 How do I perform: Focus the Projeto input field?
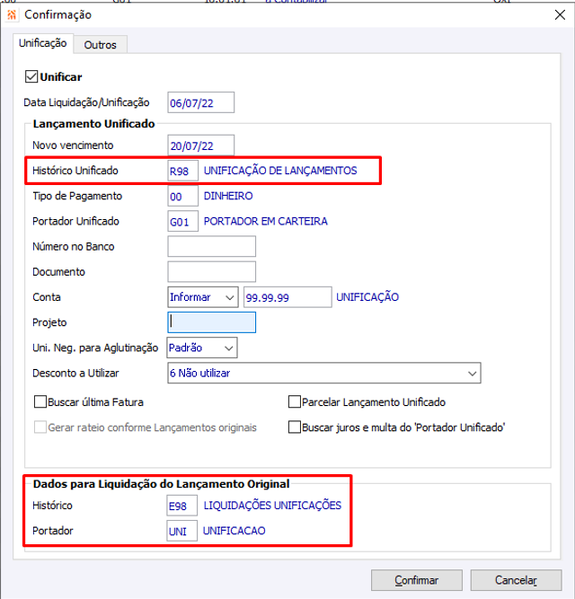click(212, 322)
